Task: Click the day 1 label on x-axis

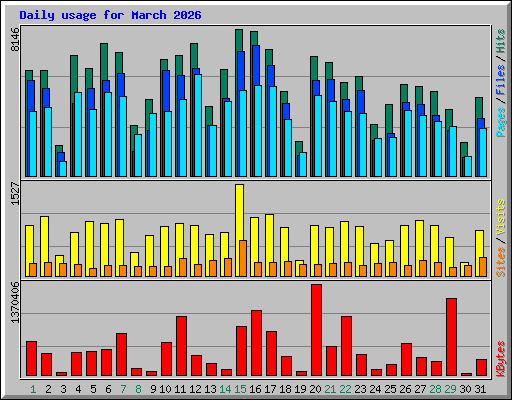Action: pyautogui.click(x=33, y=389)
